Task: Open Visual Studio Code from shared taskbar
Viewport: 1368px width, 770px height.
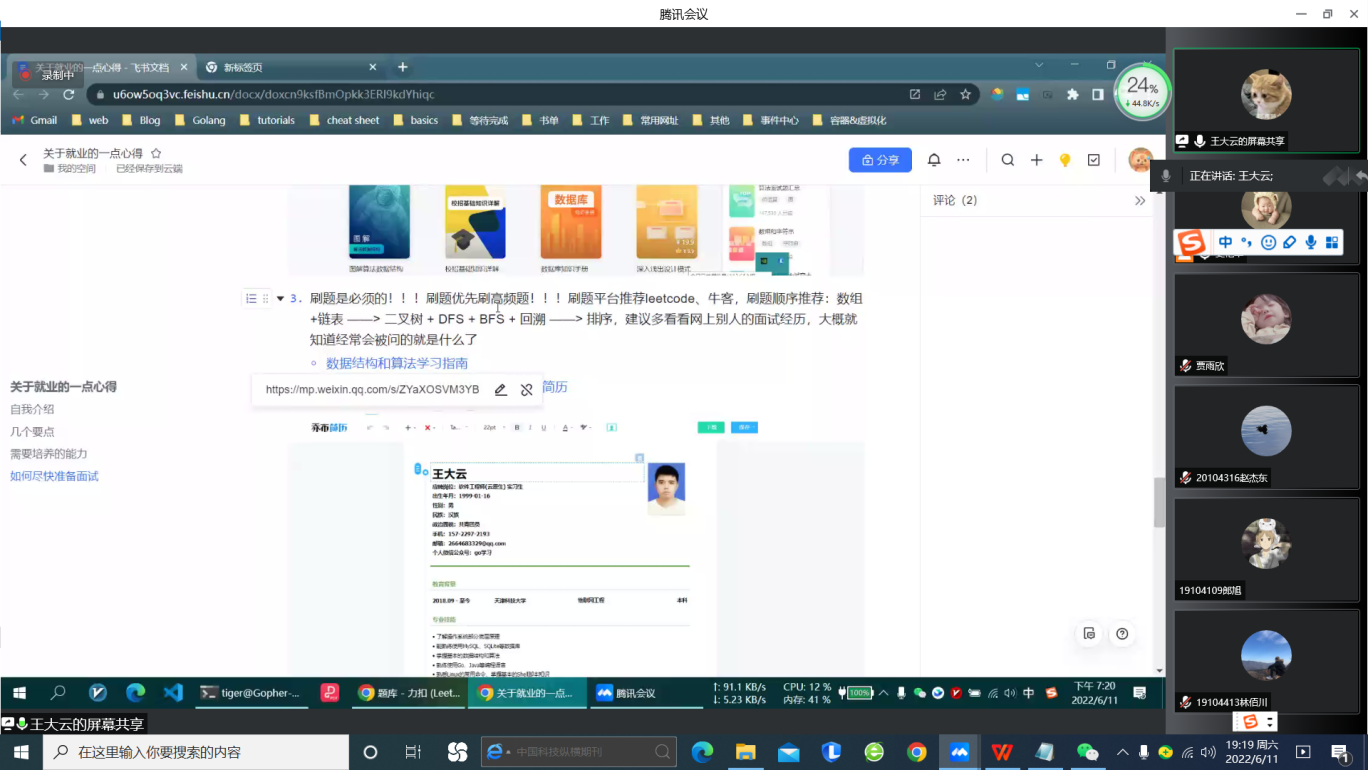Action: [x=173, y=692]
